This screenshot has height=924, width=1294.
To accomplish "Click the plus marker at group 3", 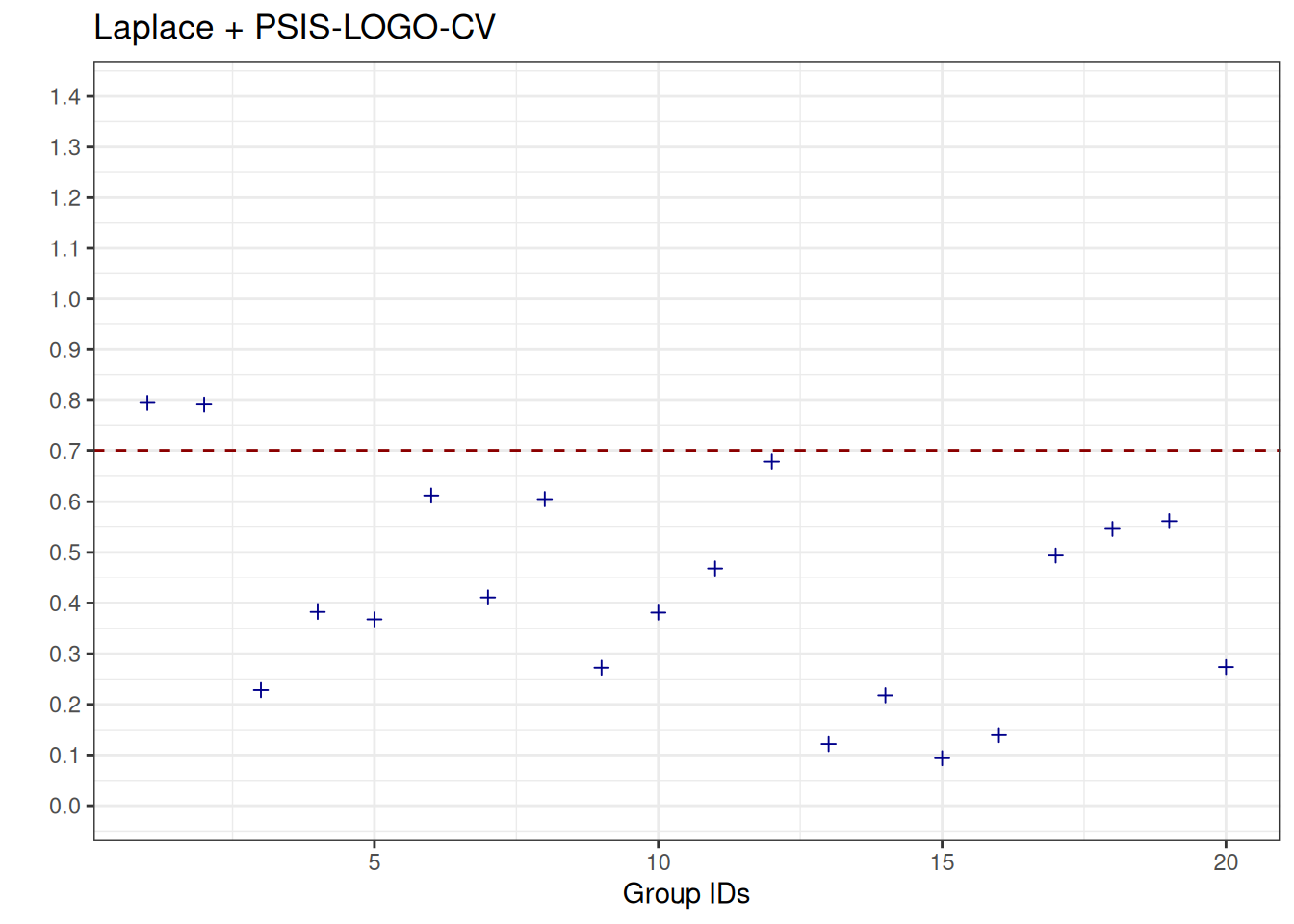I will (261, 690).
